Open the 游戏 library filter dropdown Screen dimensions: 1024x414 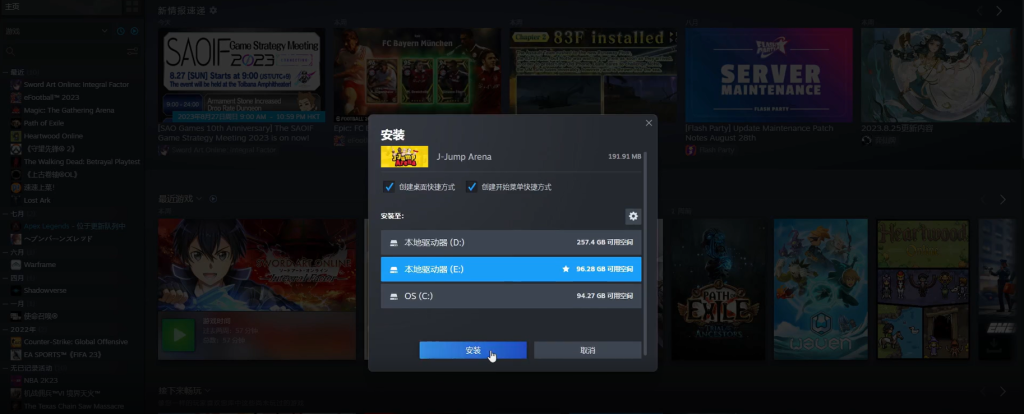pos(56,31)
